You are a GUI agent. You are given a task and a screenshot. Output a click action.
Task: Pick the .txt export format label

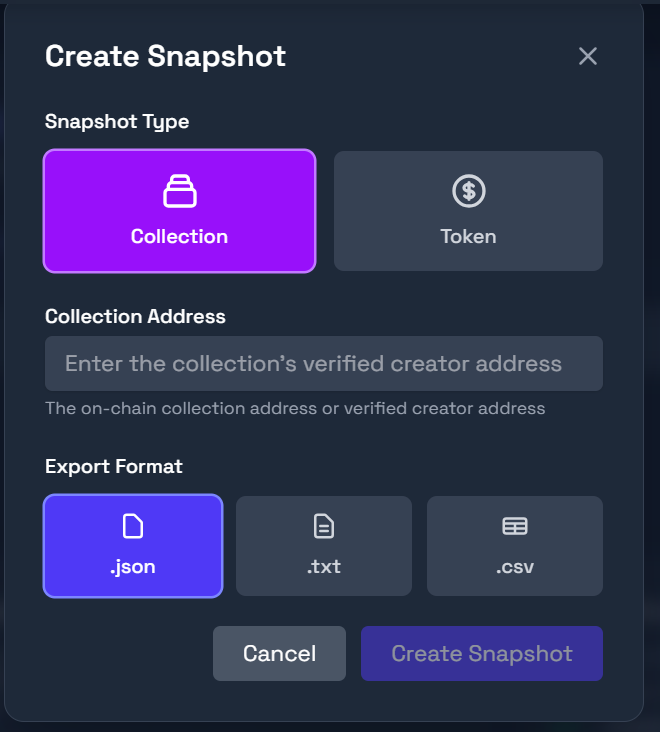(324, 567)
